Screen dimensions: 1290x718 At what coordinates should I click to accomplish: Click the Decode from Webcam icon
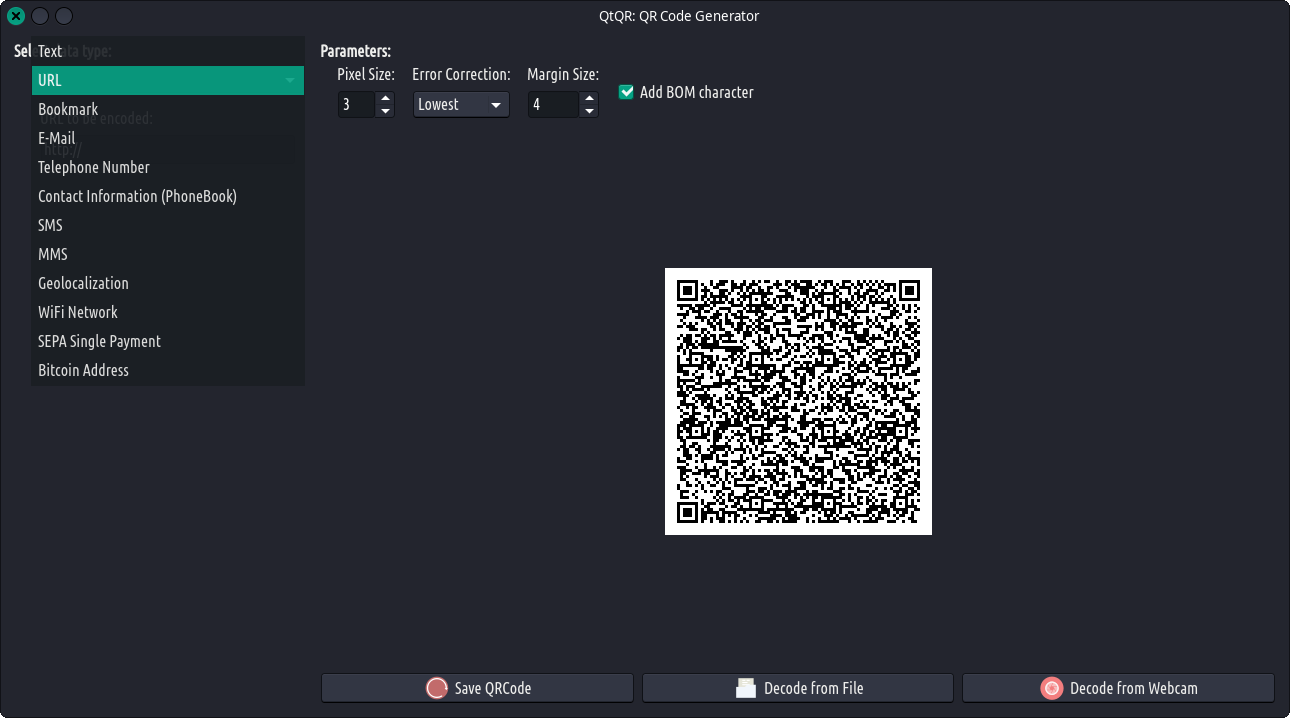[x=1051, y=688]
